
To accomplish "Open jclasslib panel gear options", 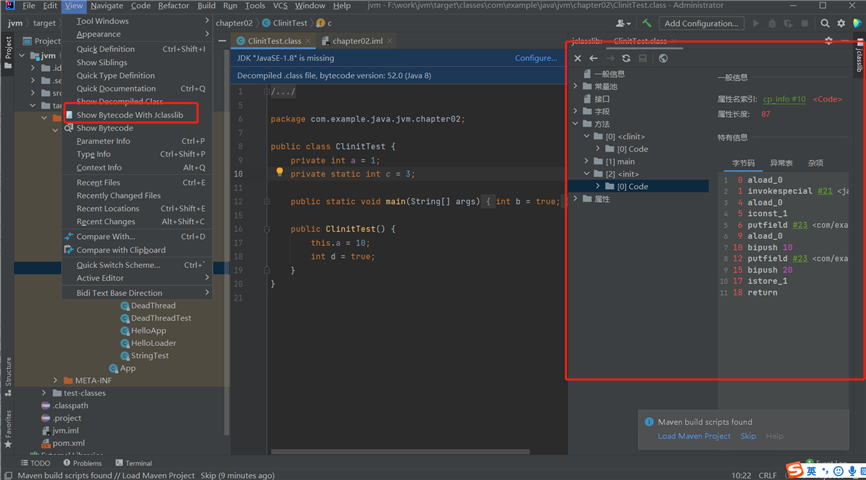I will click(x=828, y=41).
